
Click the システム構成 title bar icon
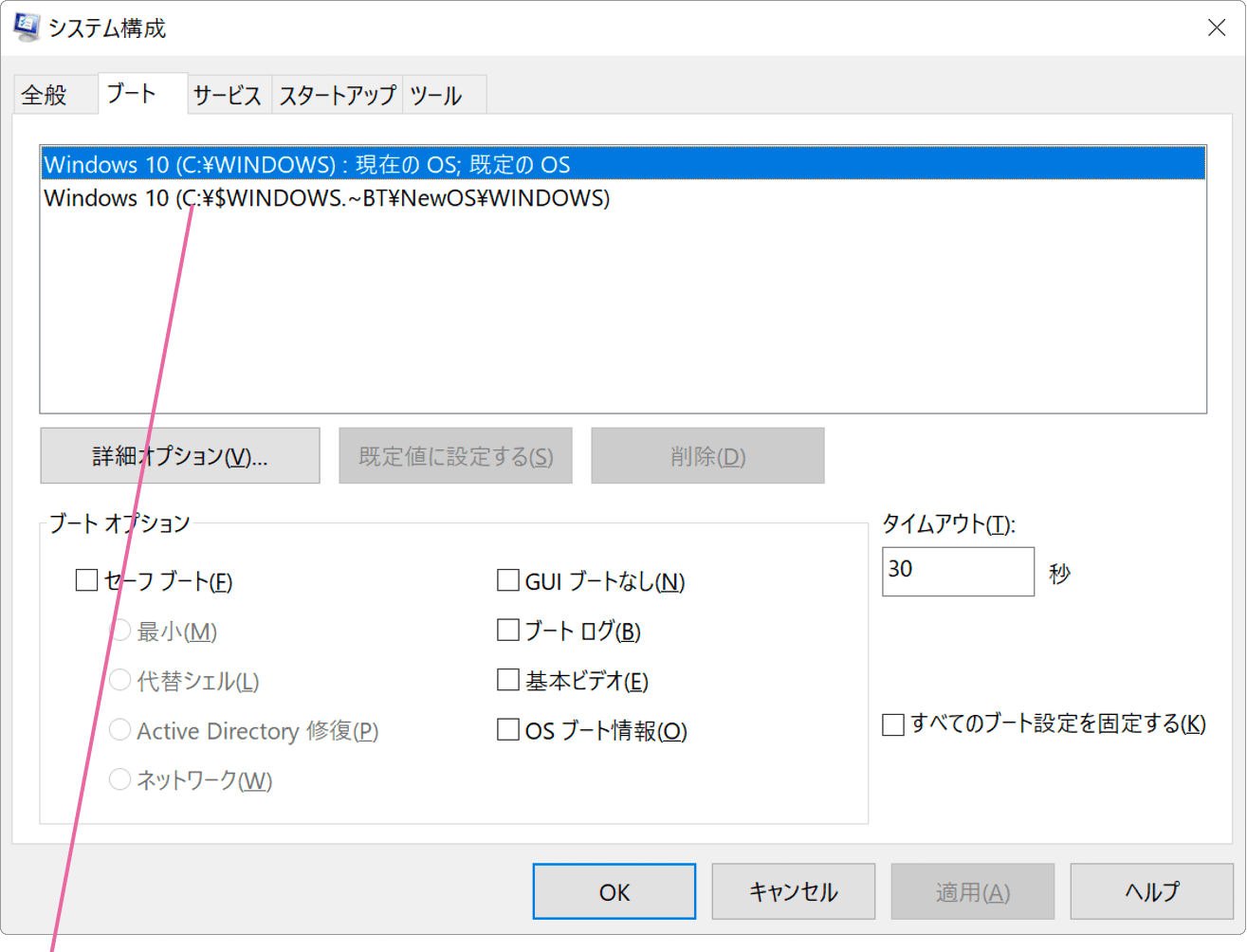pyautogui.click(x=26, y=27)
